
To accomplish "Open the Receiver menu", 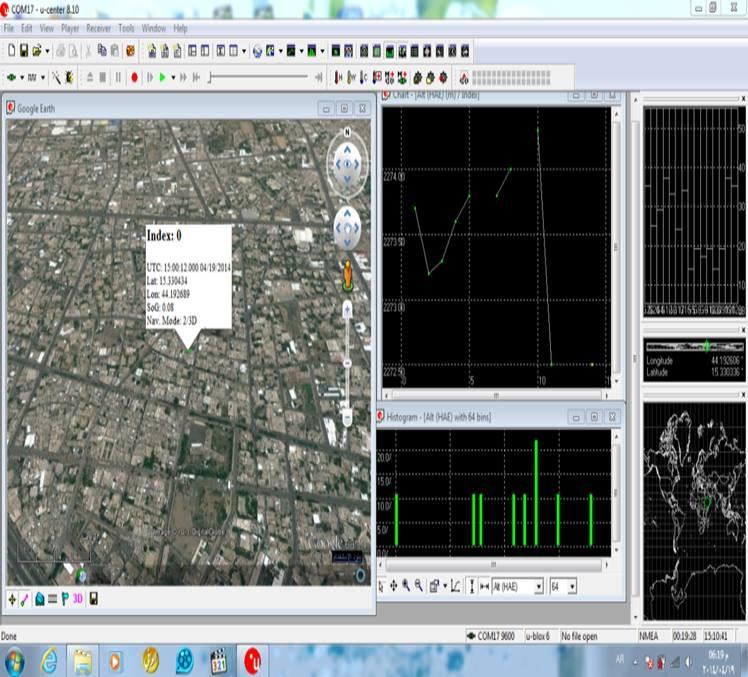I will tap(98, 28).
